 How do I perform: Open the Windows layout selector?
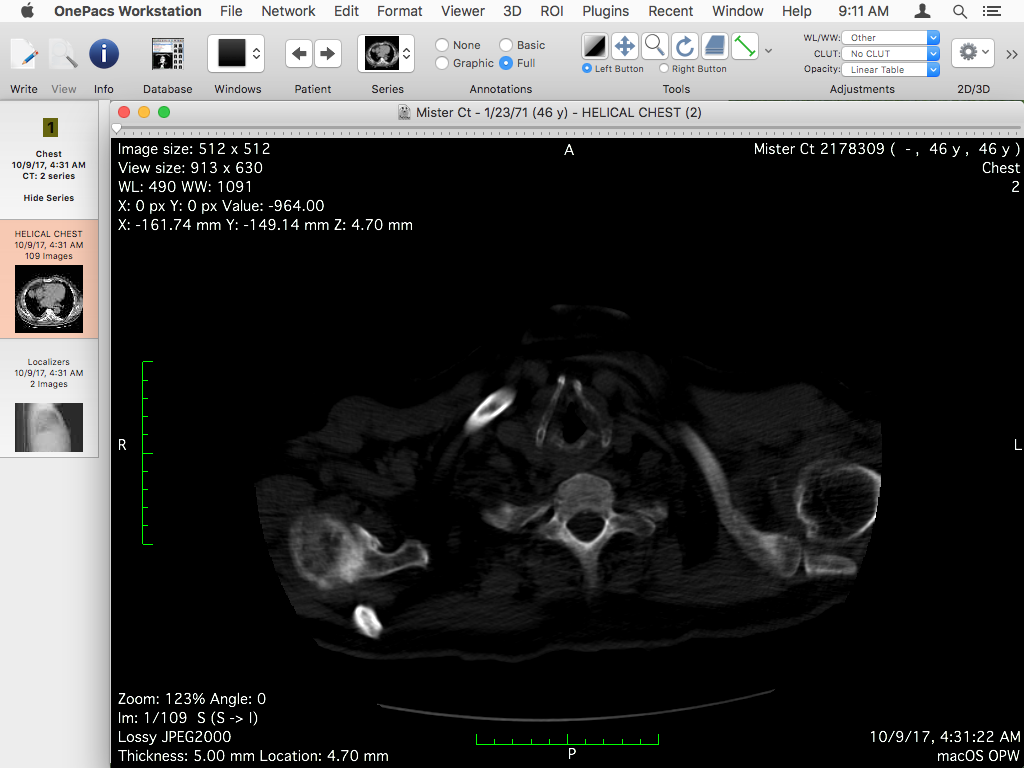pyautogui.click(x=236, y=54)
